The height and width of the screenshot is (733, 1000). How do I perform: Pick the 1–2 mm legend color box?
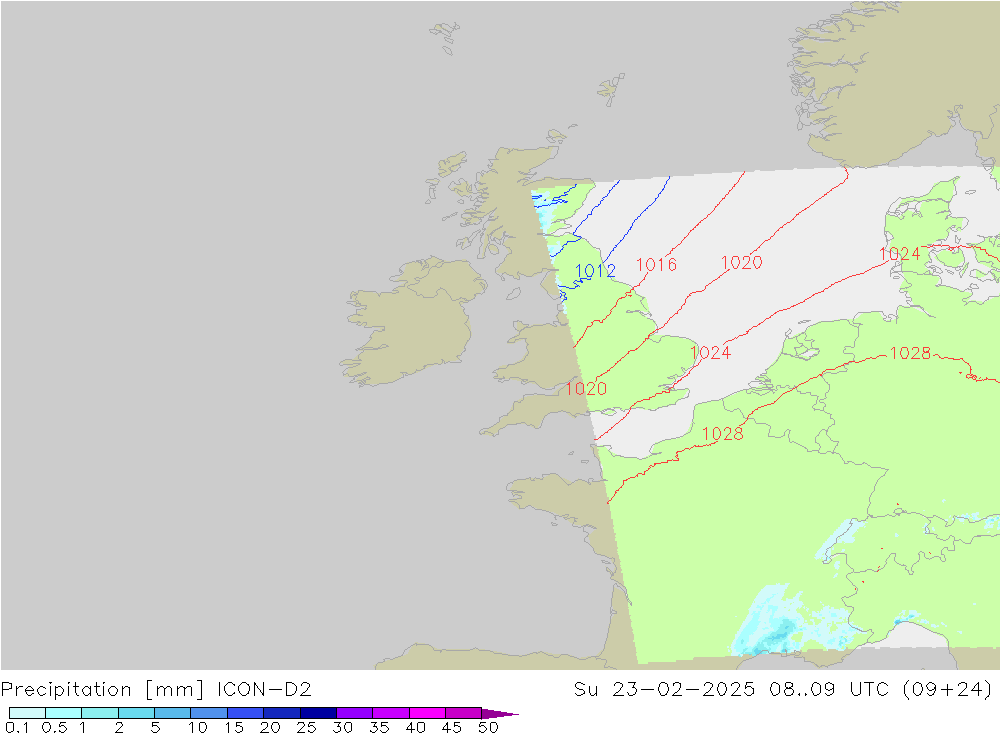tap(99, 713)
